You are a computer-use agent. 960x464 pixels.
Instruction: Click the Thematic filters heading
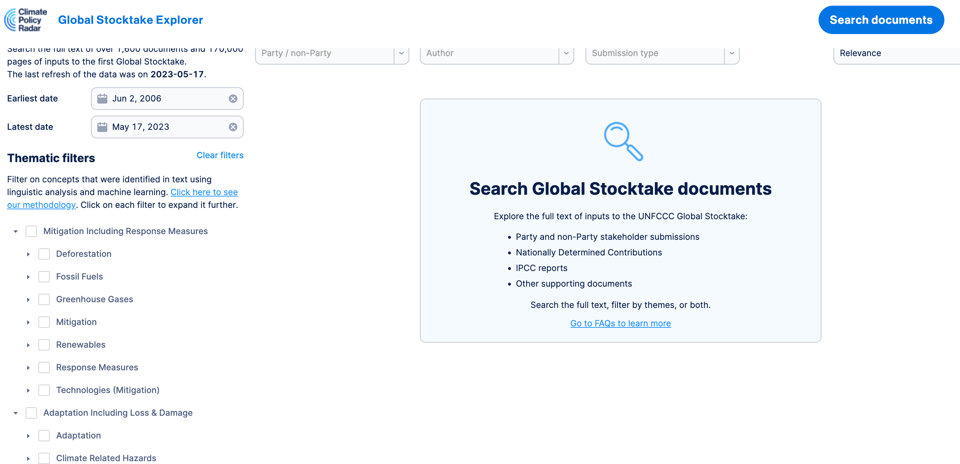[x=51, y=158]
